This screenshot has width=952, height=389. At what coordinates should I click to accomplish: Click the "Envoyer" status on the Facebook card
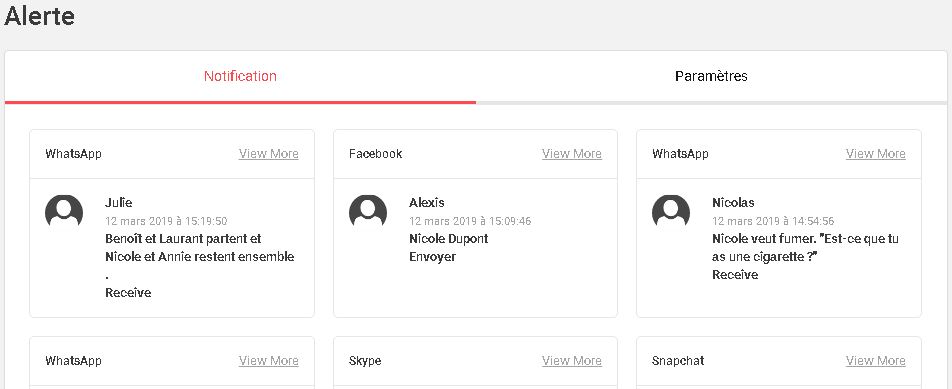(x=432, y=257)
